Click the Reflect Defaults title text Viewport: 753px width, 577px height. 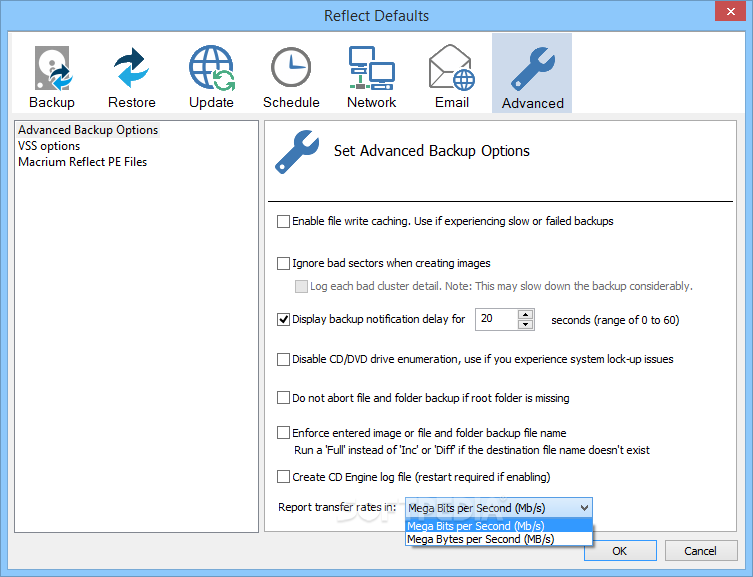coord(376,16)
